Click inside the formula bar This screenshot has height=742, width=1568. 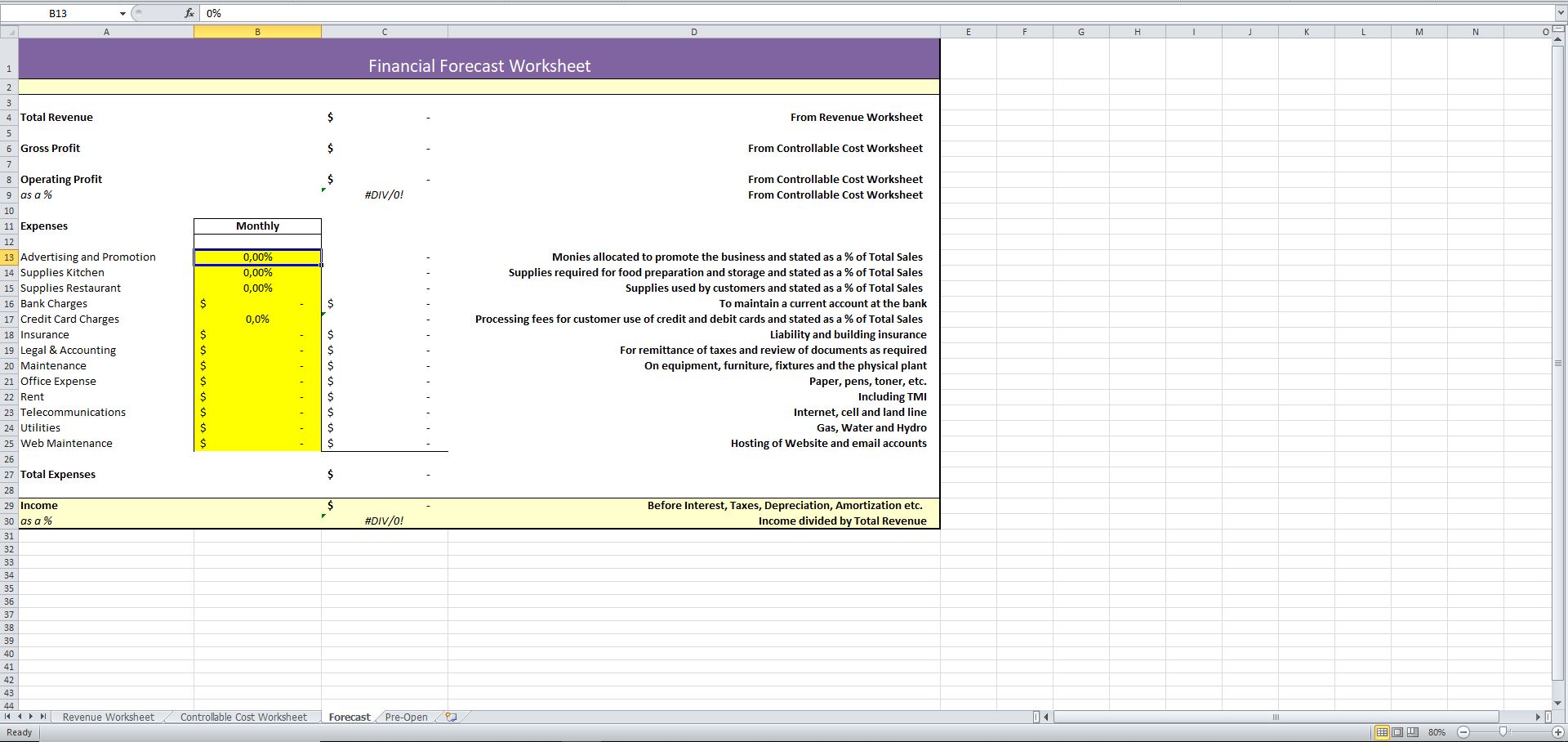coord(490,13)
